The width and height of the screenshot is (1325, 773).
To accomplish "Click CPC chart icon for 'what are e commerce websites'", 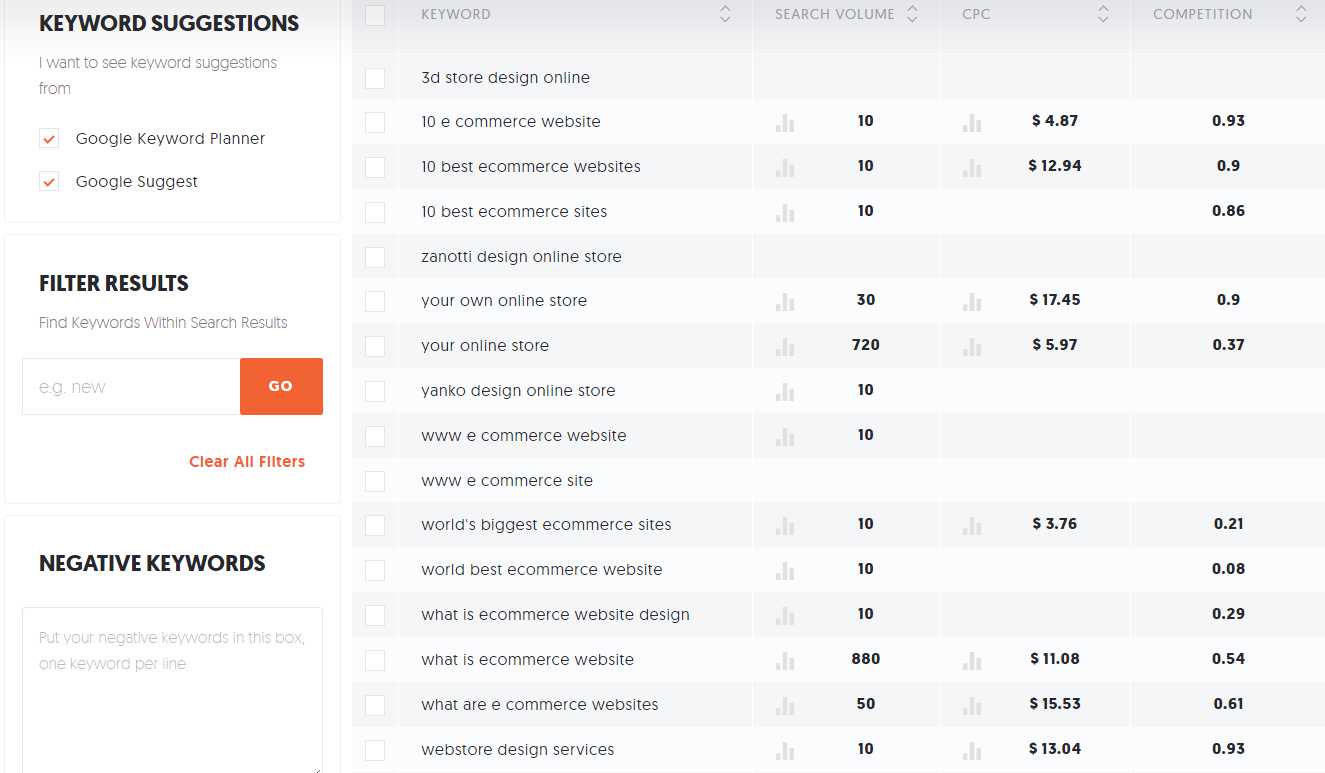I will click(x=972, y=705).
